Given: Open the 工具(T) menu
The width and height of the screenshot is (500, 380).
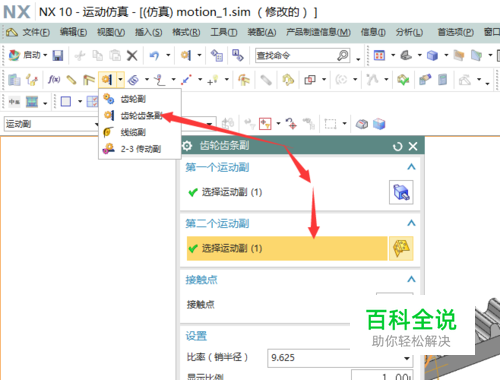Looking at the screenshot, I should (224, 32).
